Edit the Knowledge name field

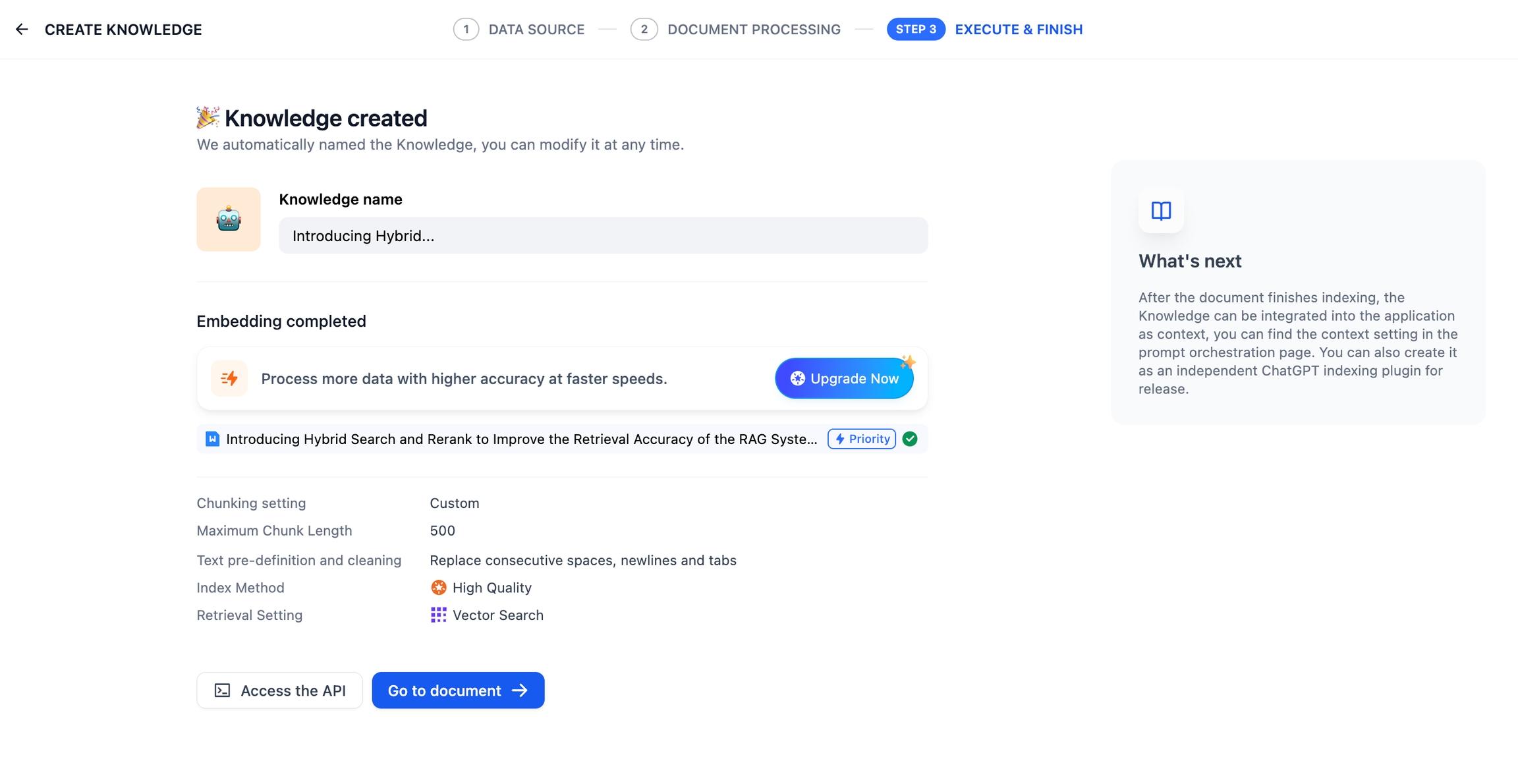pos(603,236)
